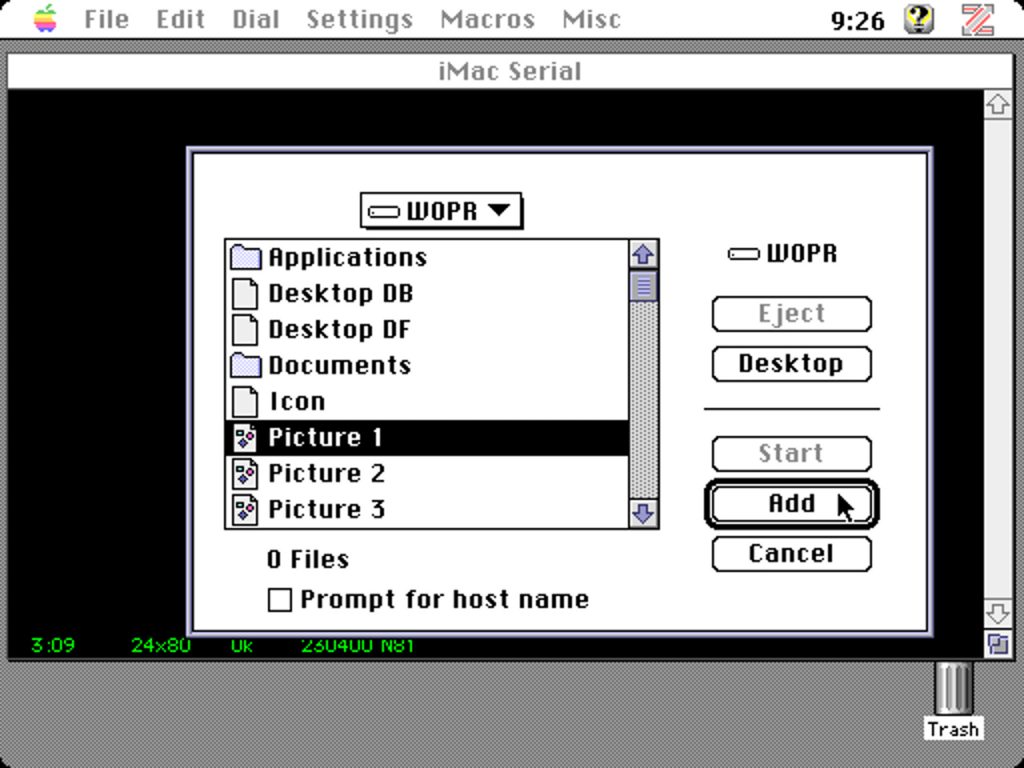The height and width of the screenshot is (768, 1024).
Task: Open the Misc menu
Action: pyautogui.click(x=591, y=20)
